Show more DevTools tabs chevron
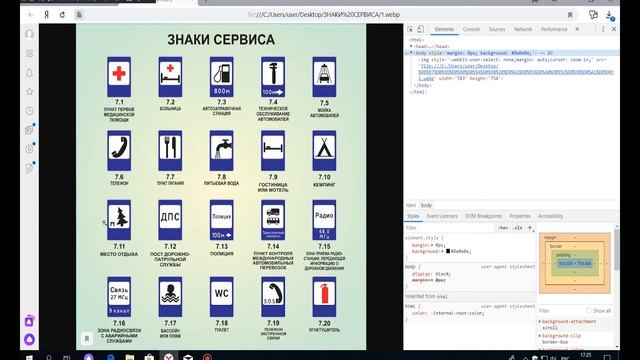The height and width of the screenshot is (360, 640). click(577, 29)
